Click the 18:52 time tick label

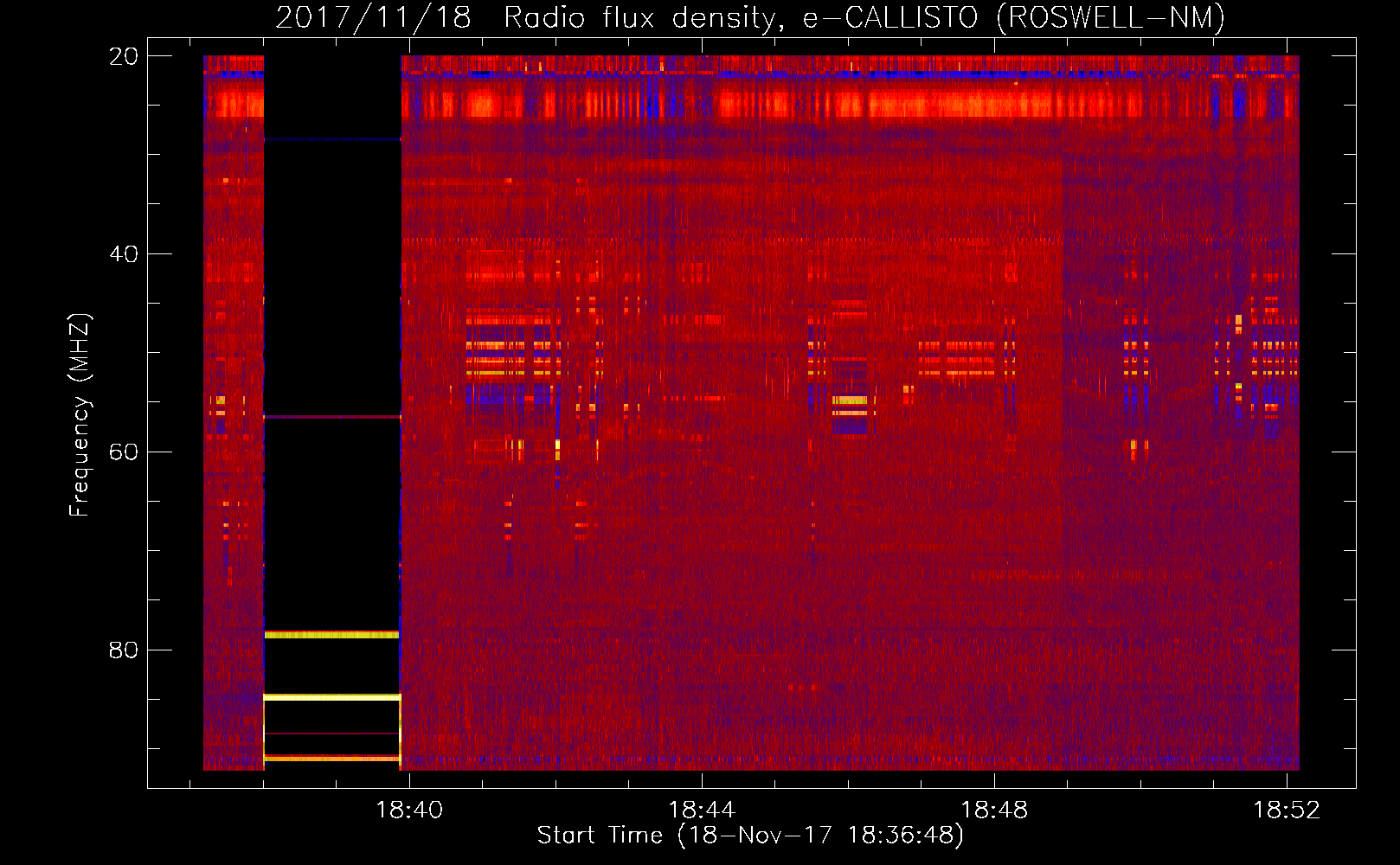coord(1287,810)
